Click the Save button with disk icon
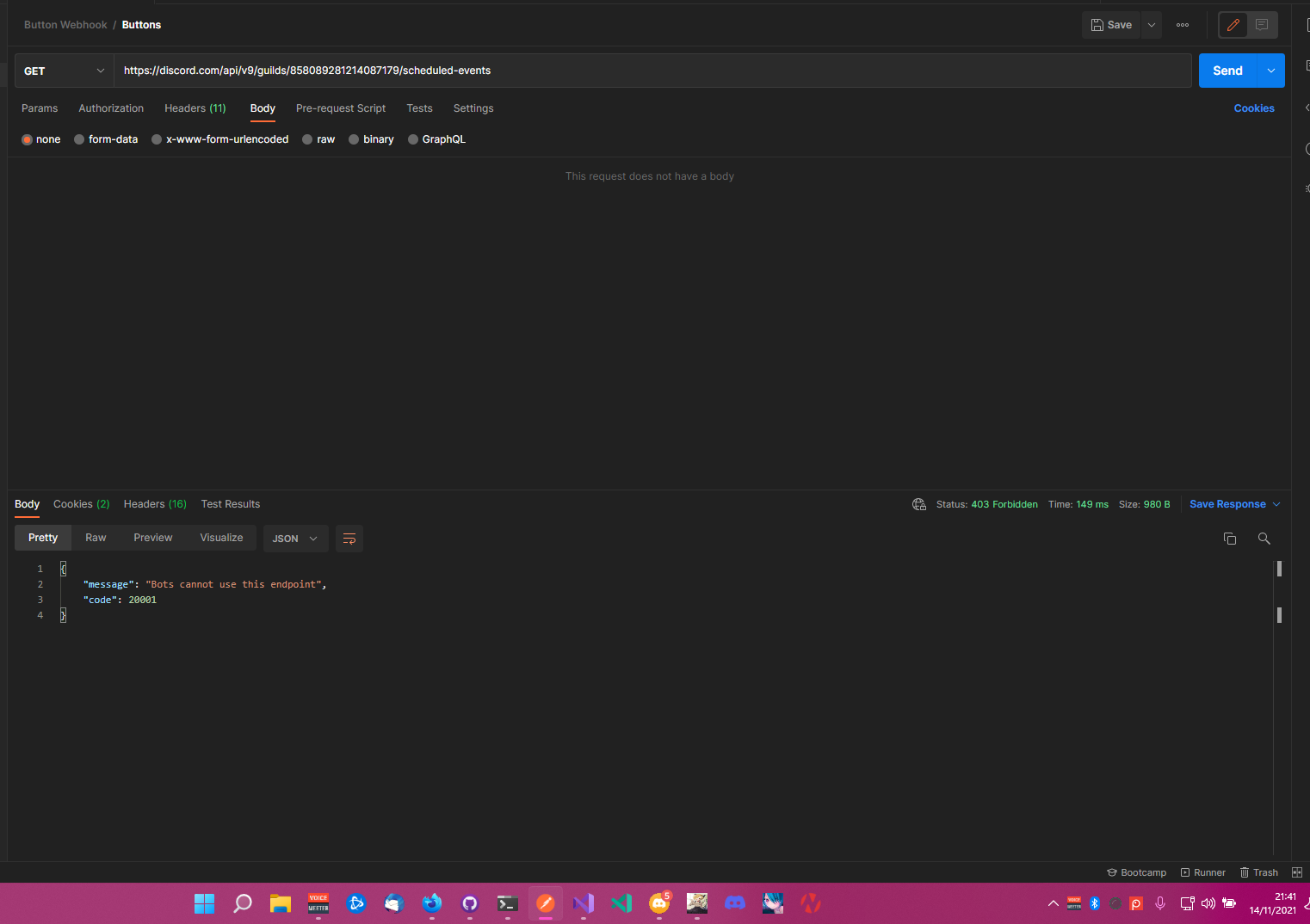Screen dimensions: 1310x924 1111,25
